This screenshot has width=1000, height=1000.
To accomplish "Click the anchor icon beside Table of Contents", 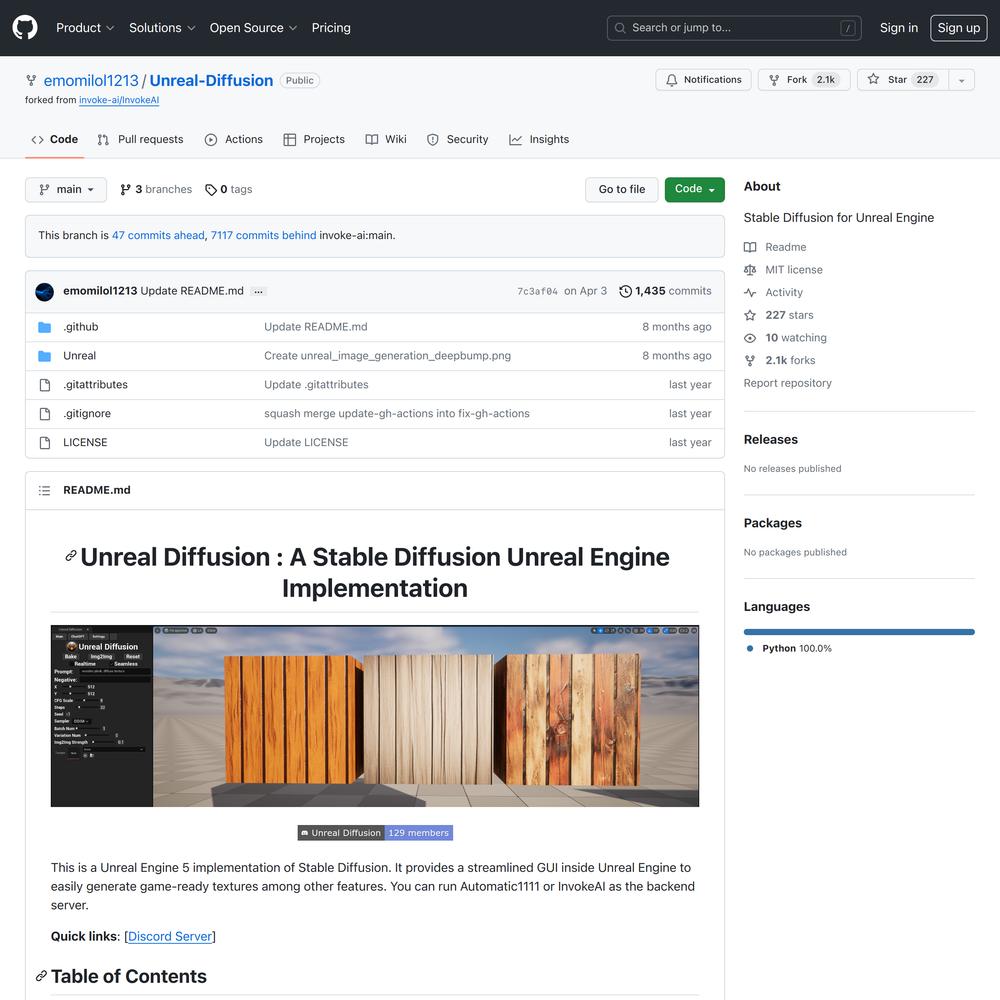I will click(41, 976).
